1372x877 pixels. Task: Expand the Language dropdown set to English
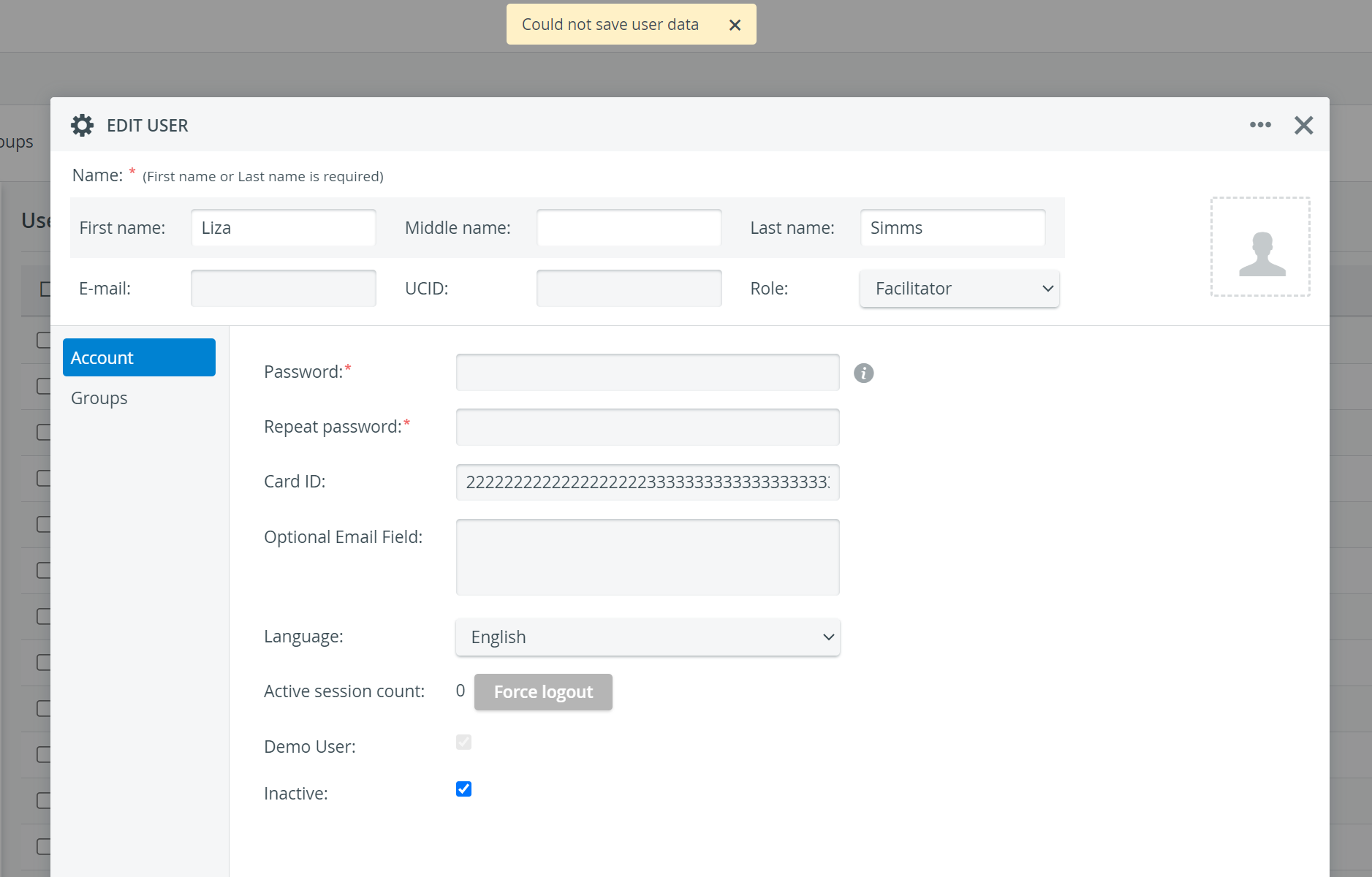[648, 637]
